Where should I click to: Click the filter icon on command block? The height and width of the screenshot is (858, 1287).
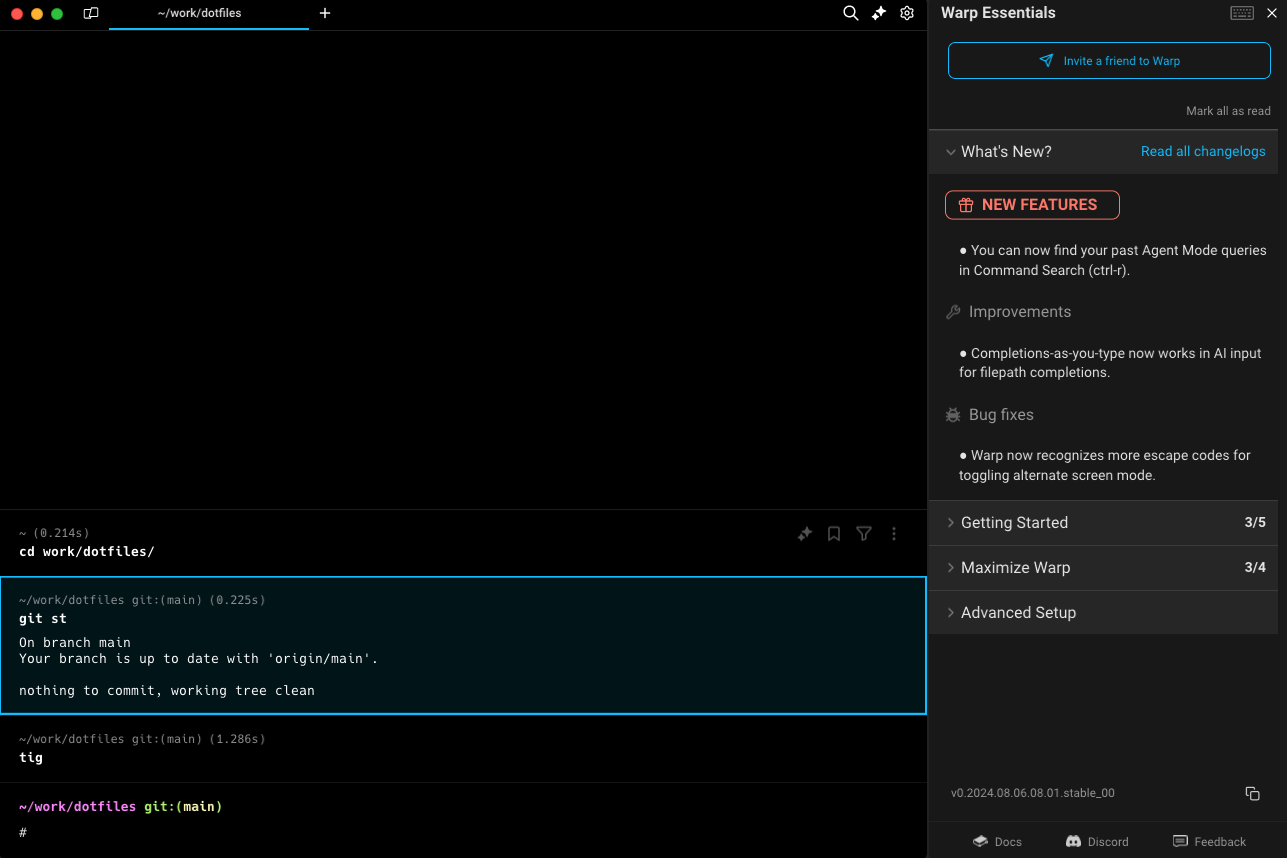coord(864,534)
